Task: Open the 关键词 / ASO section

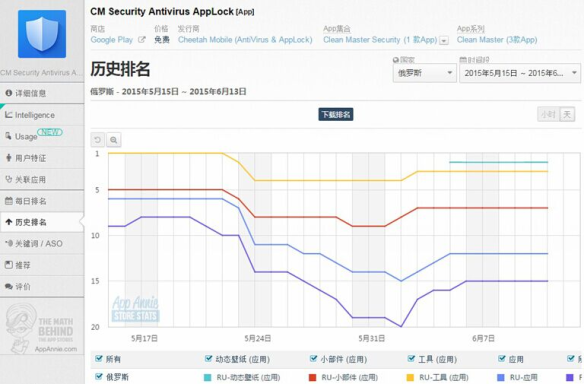Action: [x=42, y=244]
